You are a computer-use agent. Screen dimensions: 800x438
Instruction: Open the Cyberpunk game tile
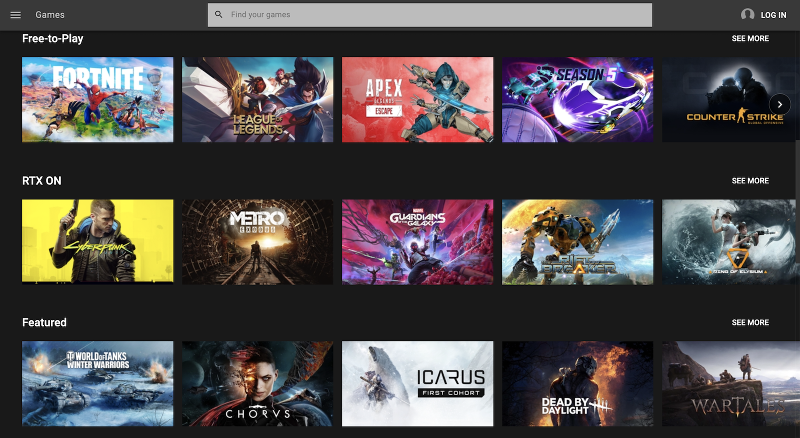point(97,241)
